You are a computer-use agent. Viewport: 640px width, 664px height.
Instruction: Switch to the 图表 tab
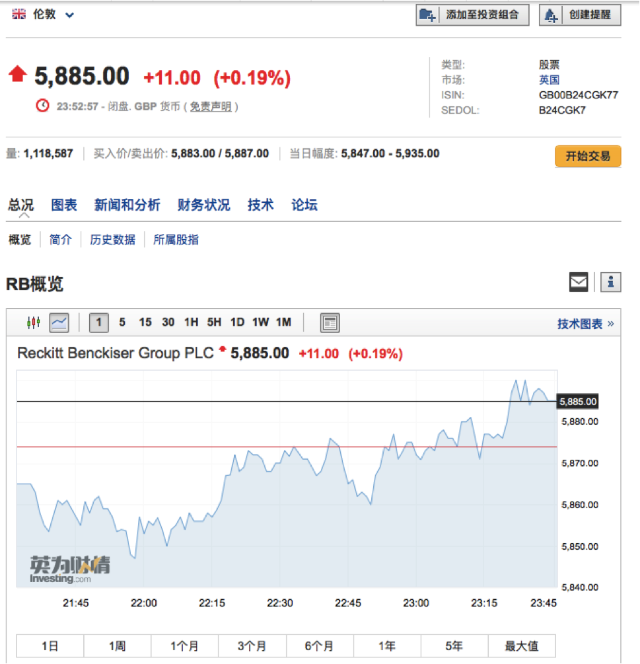pyautogui.click(x=64, y=205)
